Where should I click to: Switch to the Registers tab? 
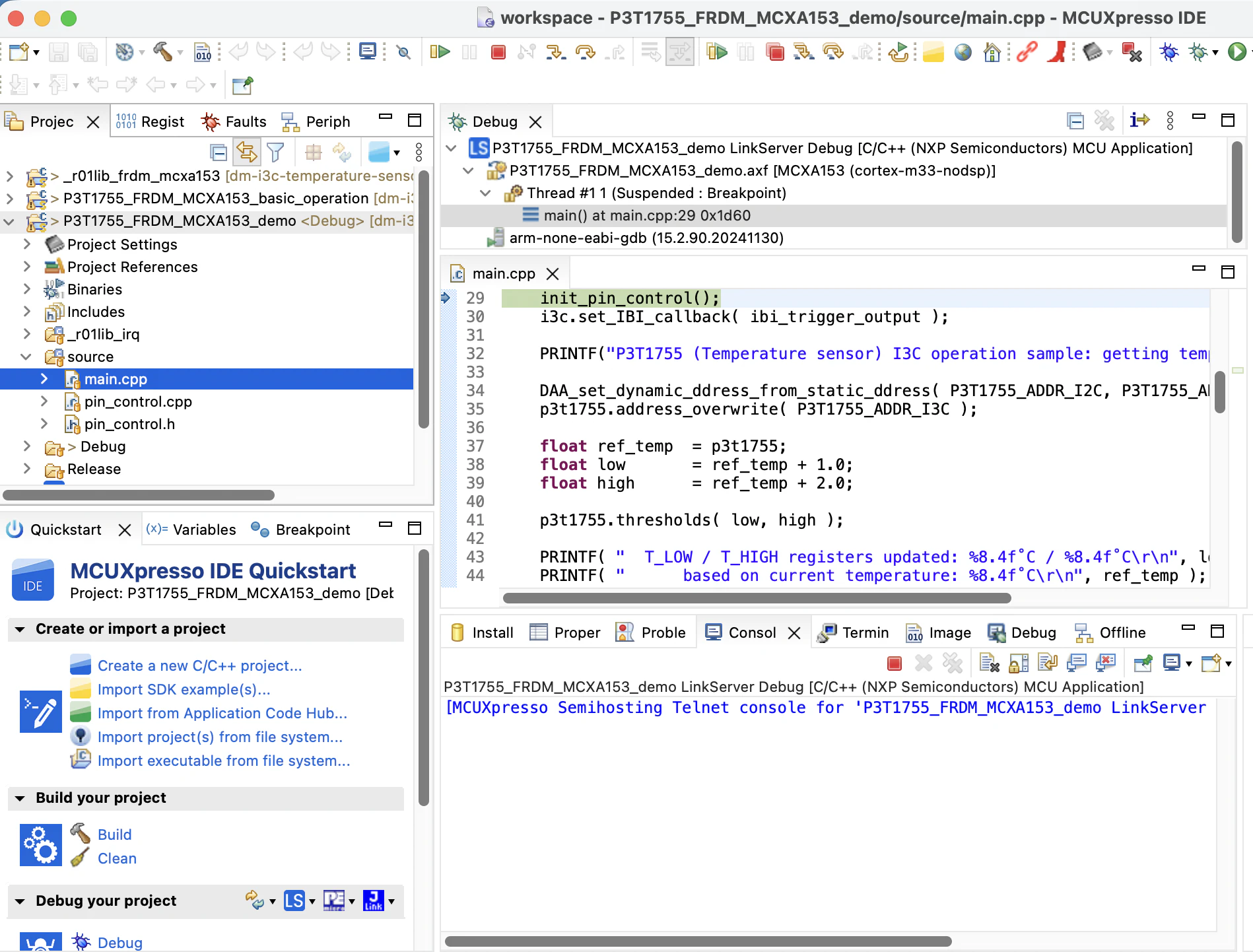[150, 121]
